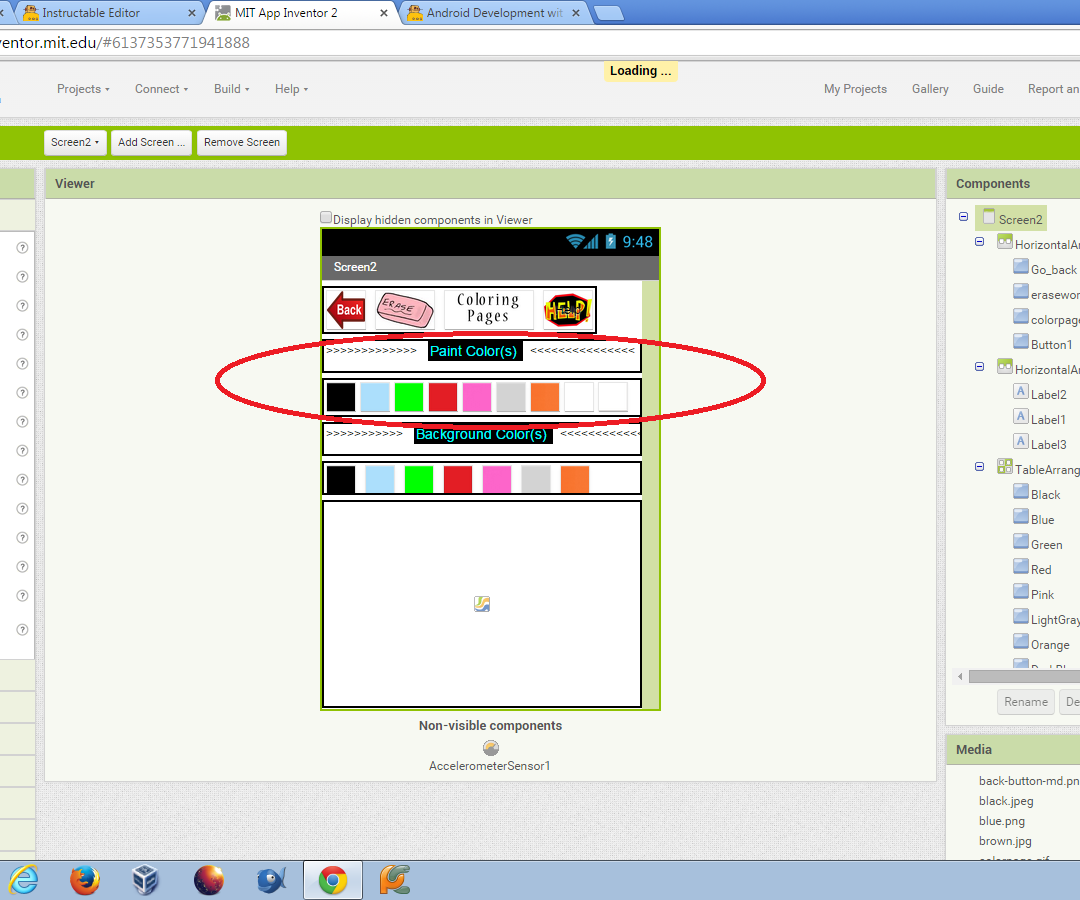The width and height of the screenshot is (1080, 900).
Task: Open the My Projects link
Action: click(x=855, y=89)
